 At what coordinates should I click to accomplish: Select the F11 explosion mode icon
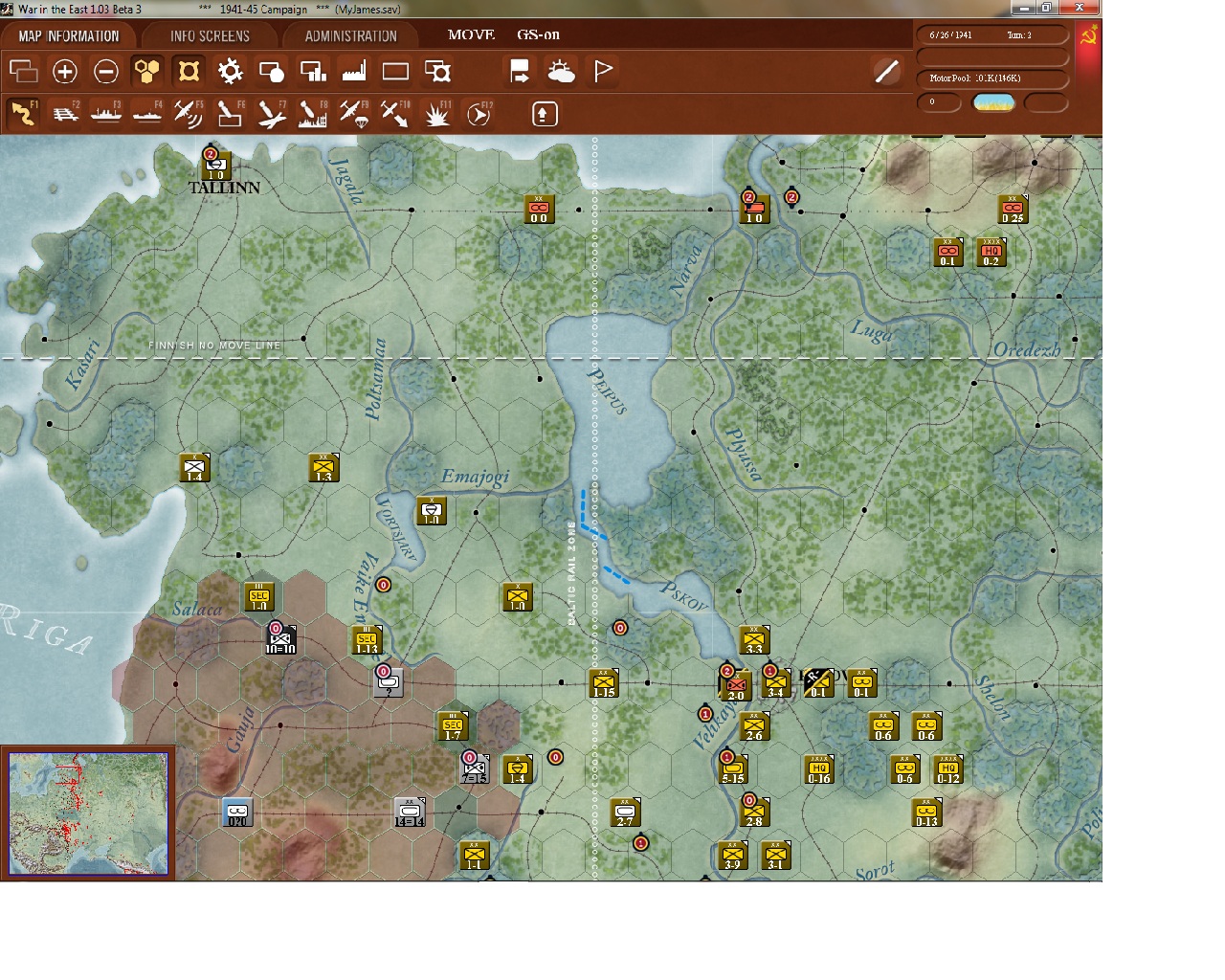pos(436,113)
